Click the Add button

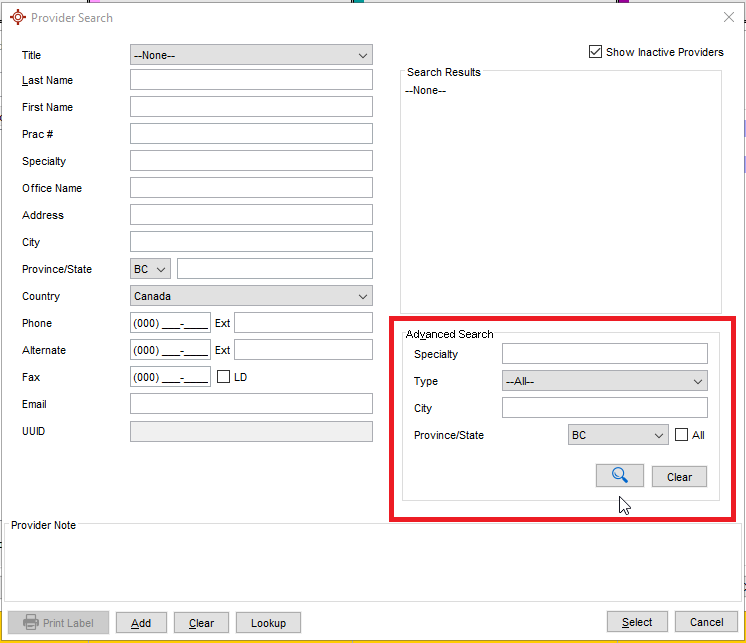click(x=141, y=623)
